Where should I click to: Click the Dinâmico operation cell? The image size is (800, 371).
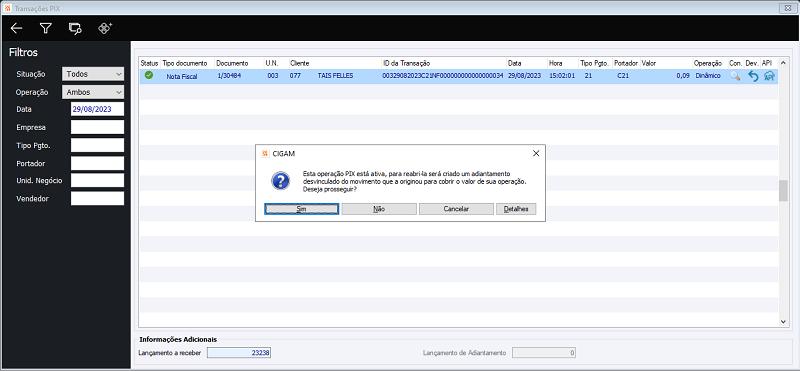point(708,76)
